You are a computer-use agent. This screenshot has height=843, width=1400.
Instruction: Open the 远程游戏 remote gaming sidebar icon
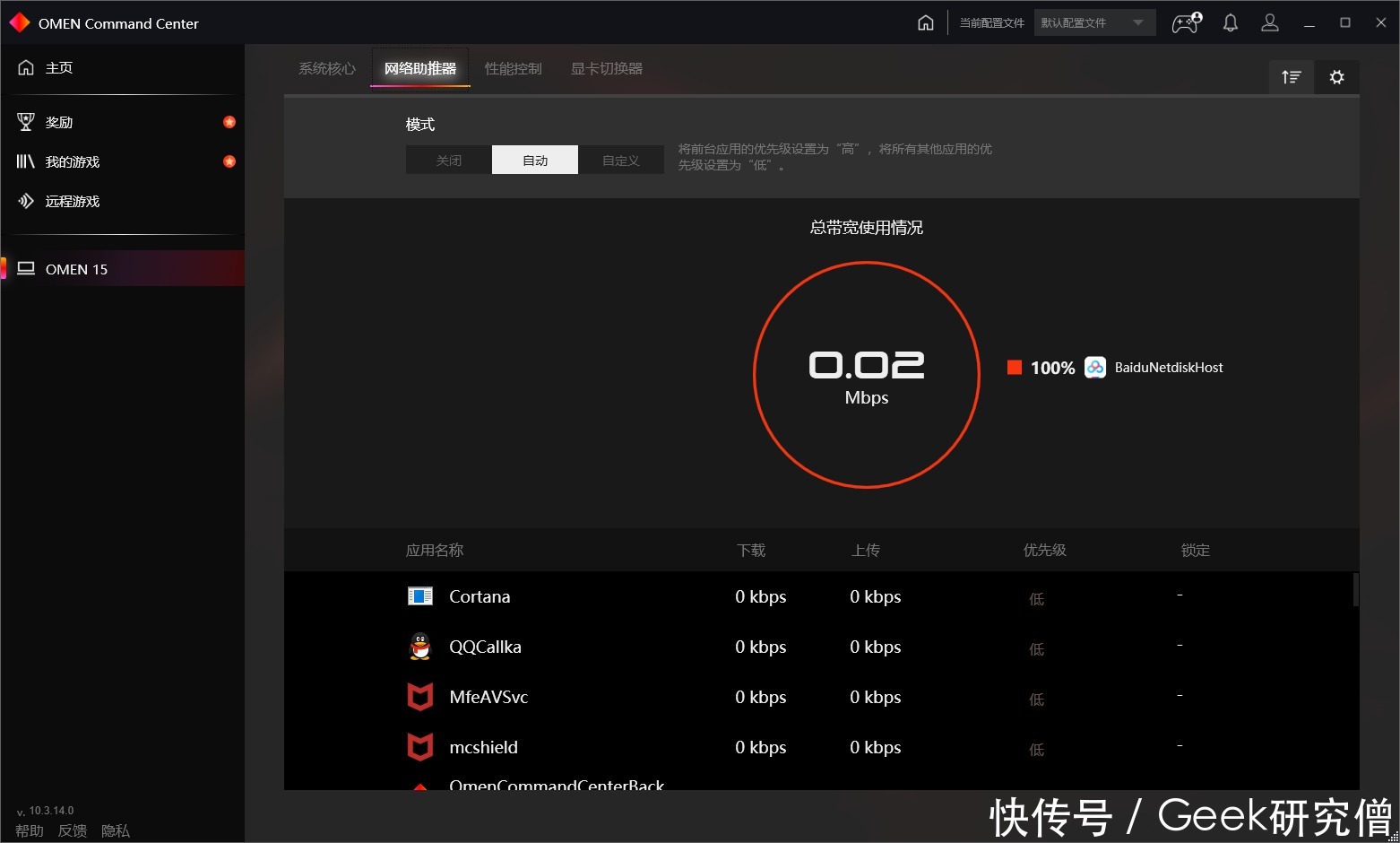(x=27, y=201)
